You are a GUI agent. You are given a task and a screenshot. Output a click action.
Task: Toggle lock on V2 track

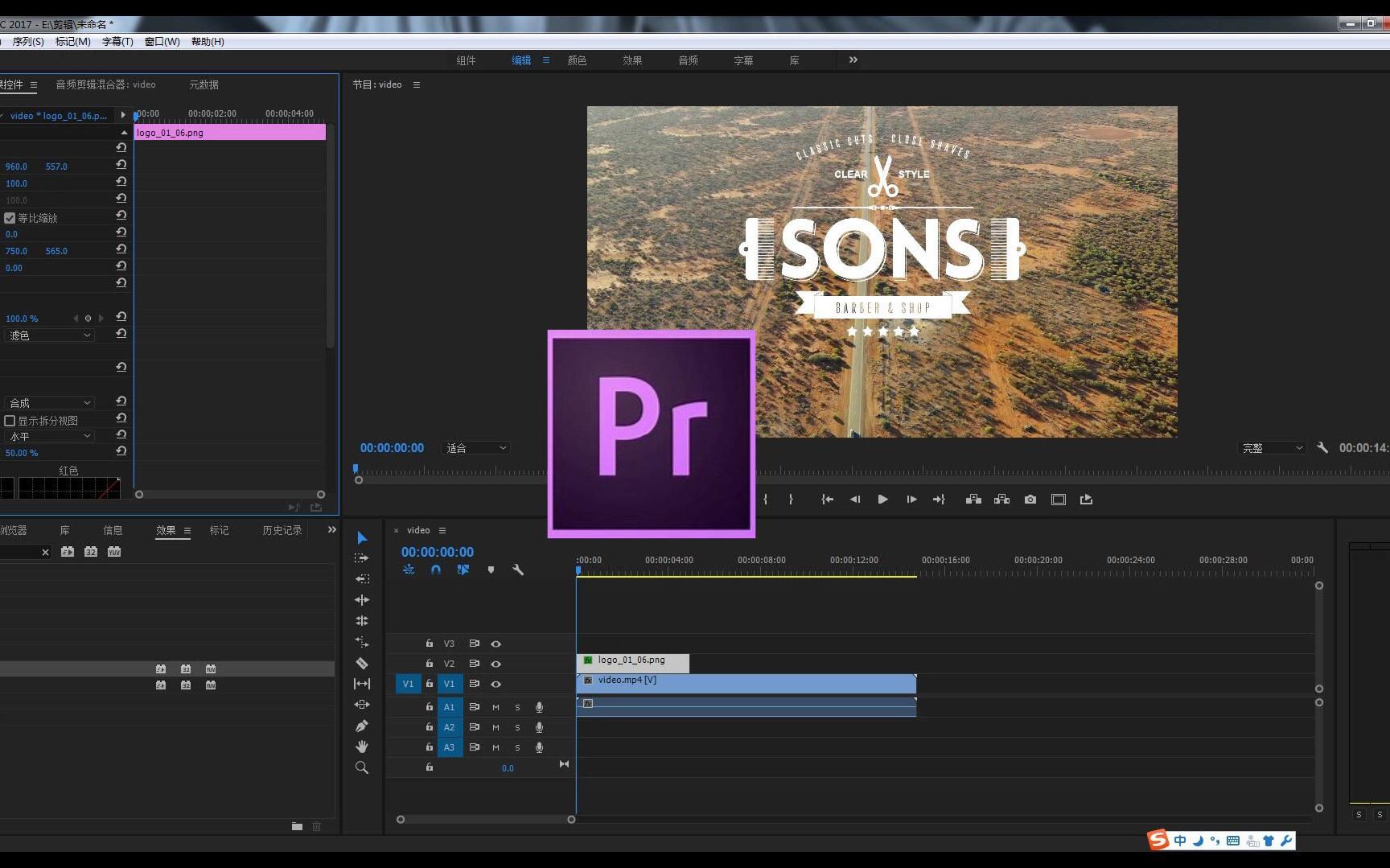430,664
